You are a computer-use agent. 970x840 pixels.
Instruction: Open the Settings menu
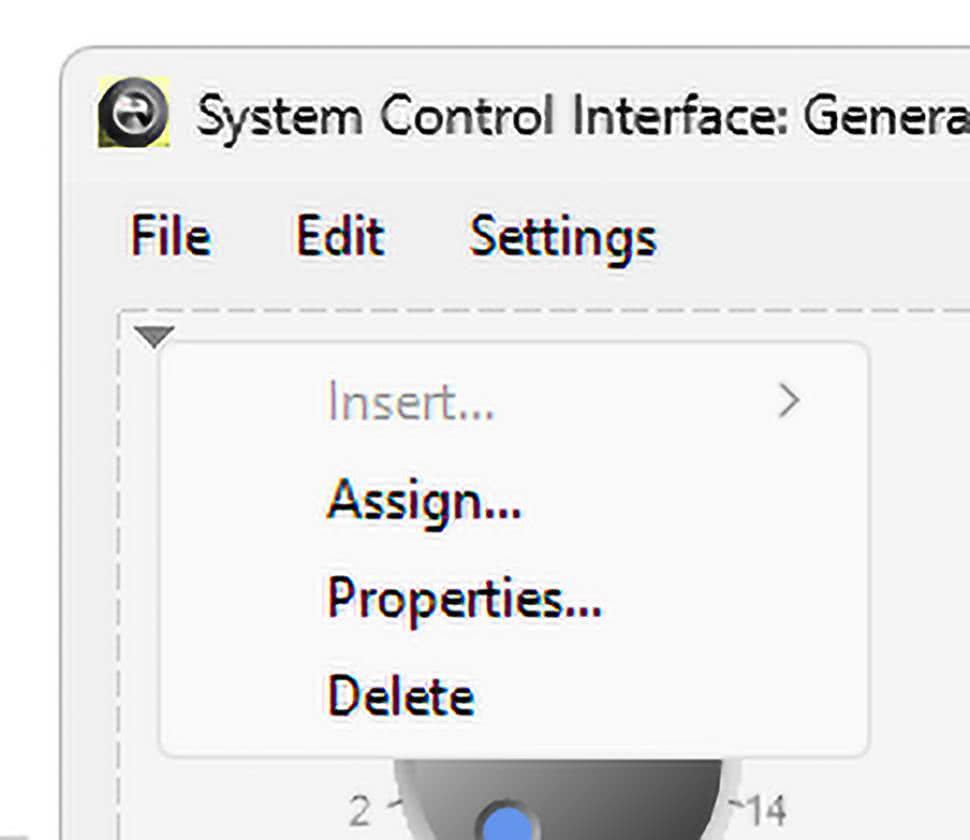point(563,238)
